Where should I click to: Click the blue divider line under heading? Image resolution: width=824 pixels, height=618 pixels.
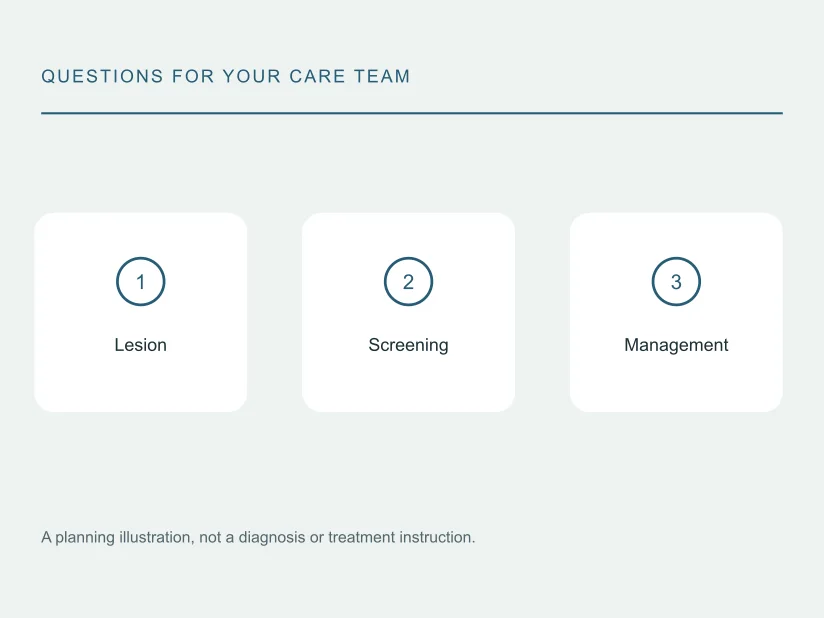tap(412, 113)
